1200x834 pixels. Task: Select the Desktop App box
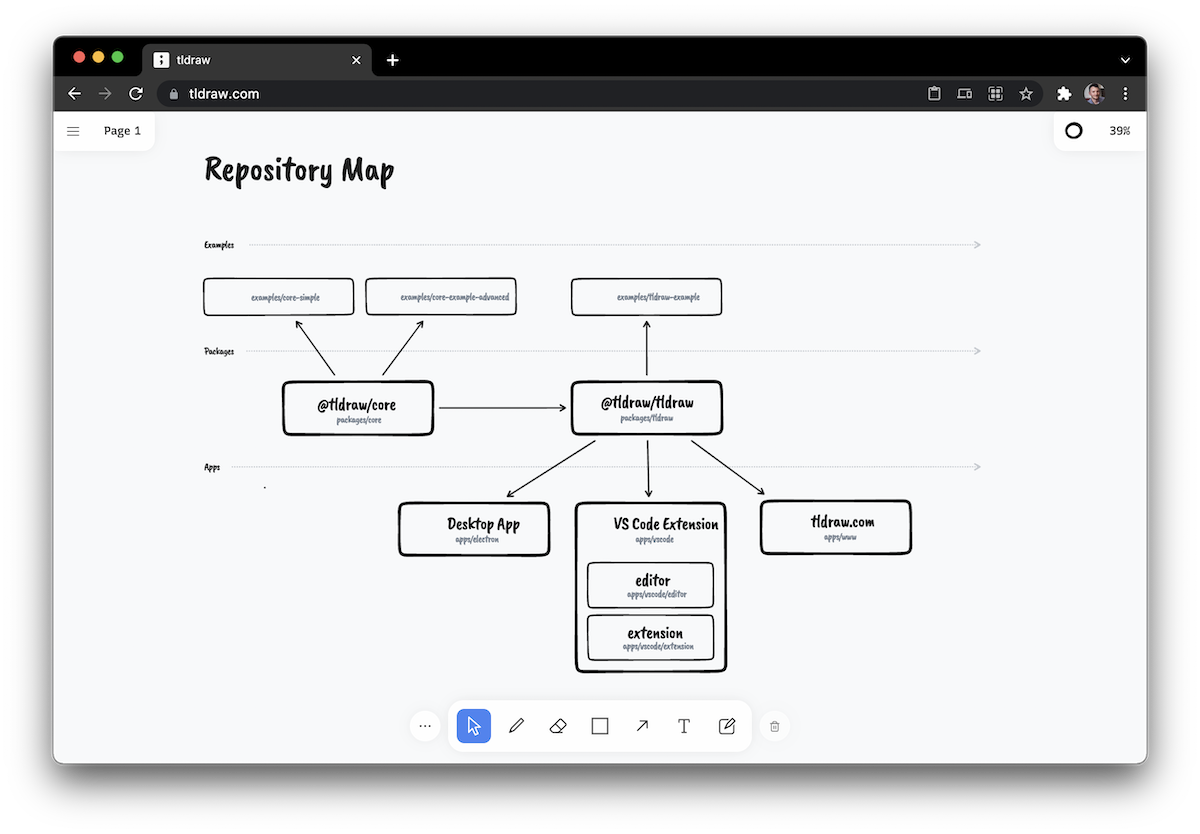tap(474, 529)
